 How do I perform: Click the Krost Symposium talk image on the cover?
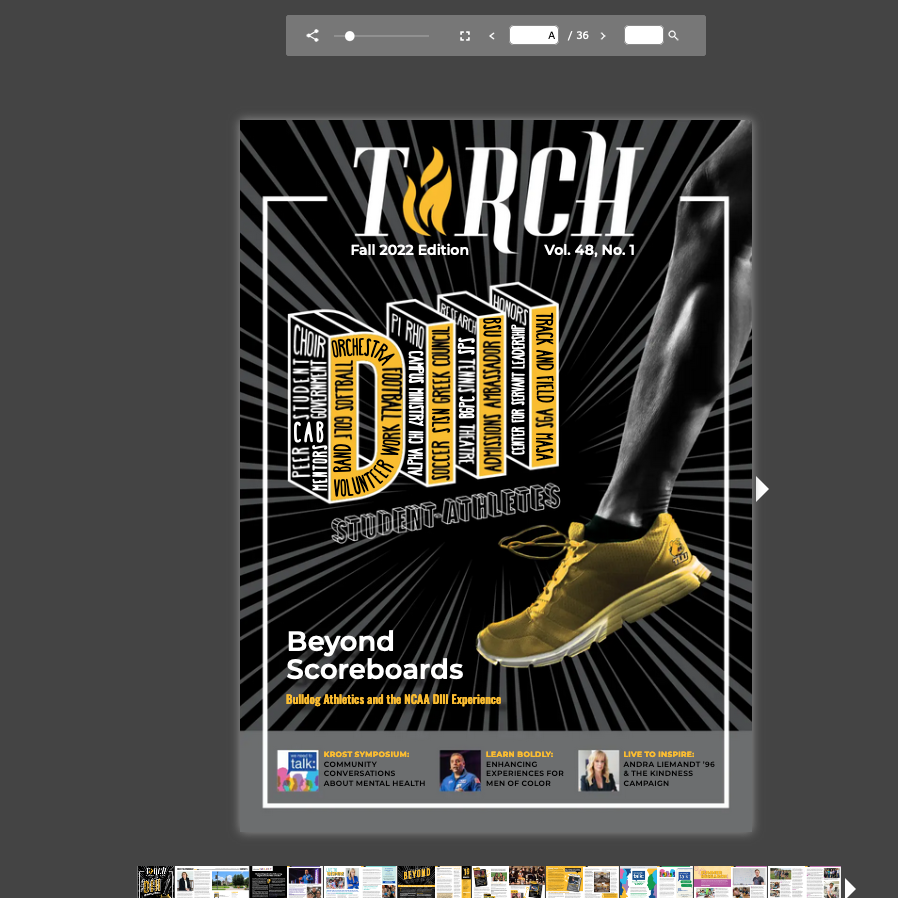point(298,771)
